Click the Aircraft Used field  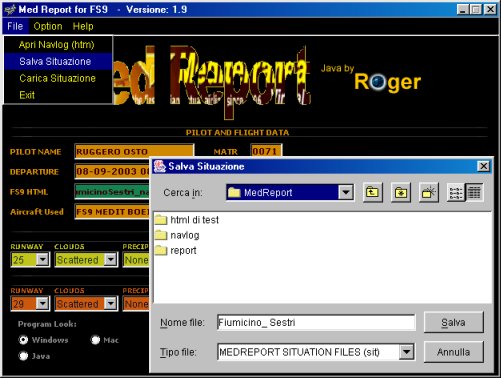point(112,212)
